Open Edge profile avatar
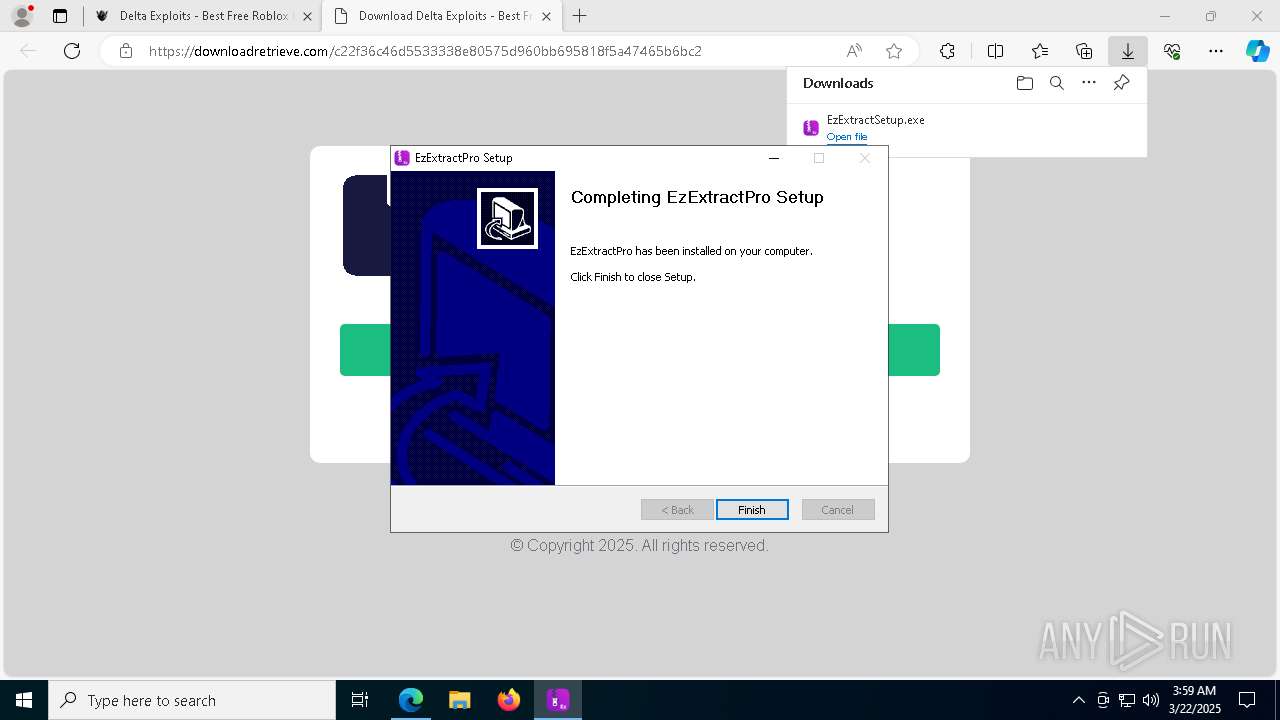1280x720 pixels. (x=21, y=16)
